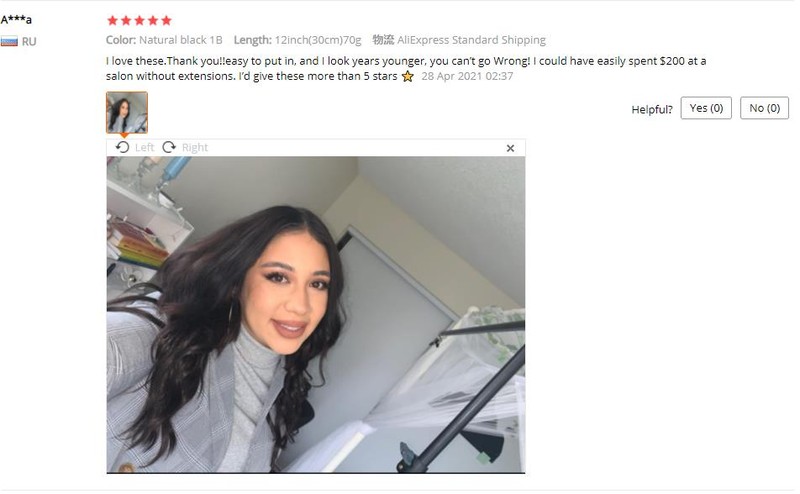Click the fifth red rating star
Viewport: 800px width, 494px height.
[x=166, y=20]
